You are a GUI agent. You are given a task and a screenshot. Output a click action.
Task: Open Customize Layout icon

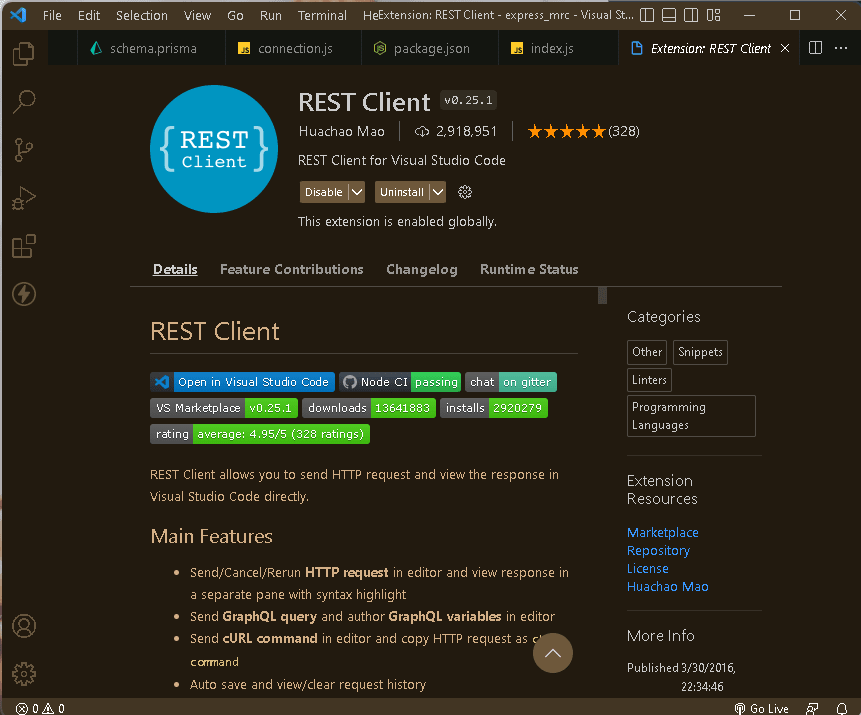(x=713, y=15)
